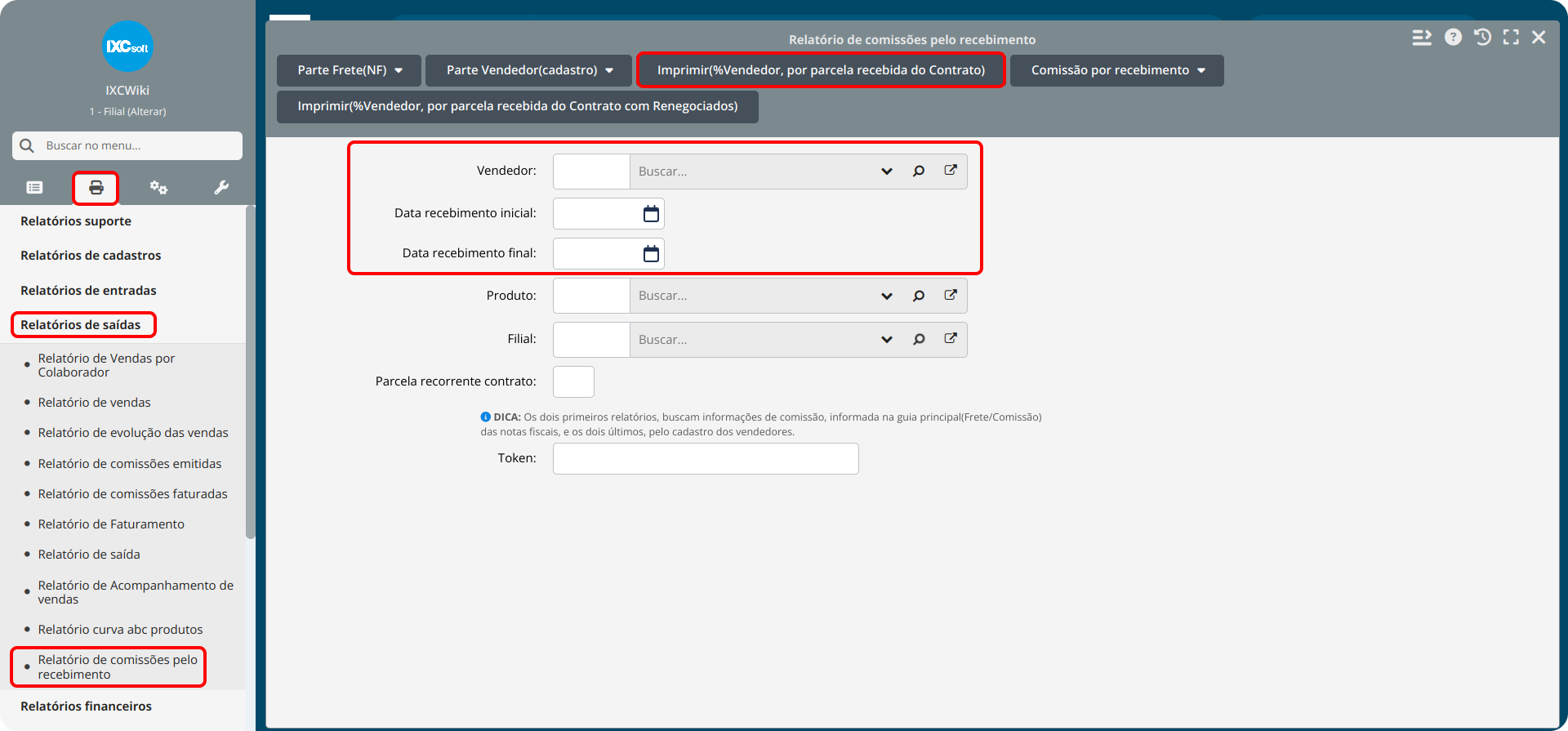Click the Buscar no menu search field
1568x731 pixels.
click(127, 145)
